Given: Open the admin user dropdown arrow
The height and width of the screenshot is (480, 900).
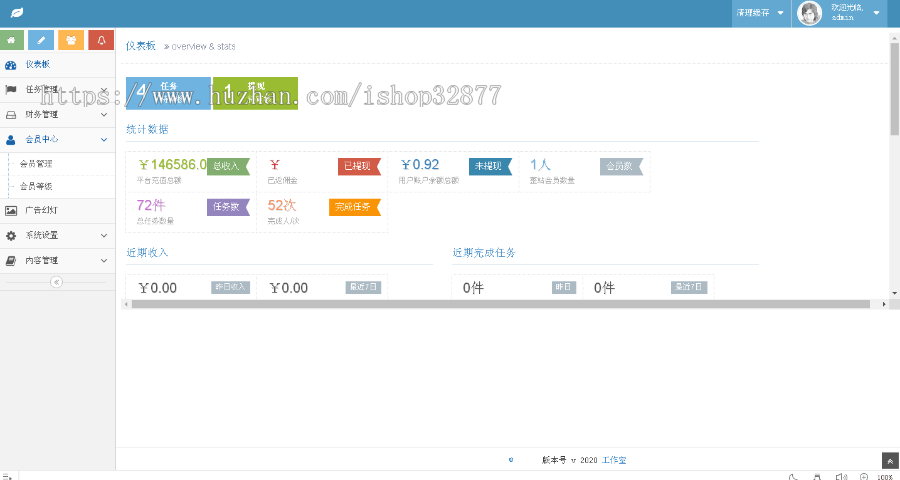Looking at the screenshot, I should tap(876, 13).
